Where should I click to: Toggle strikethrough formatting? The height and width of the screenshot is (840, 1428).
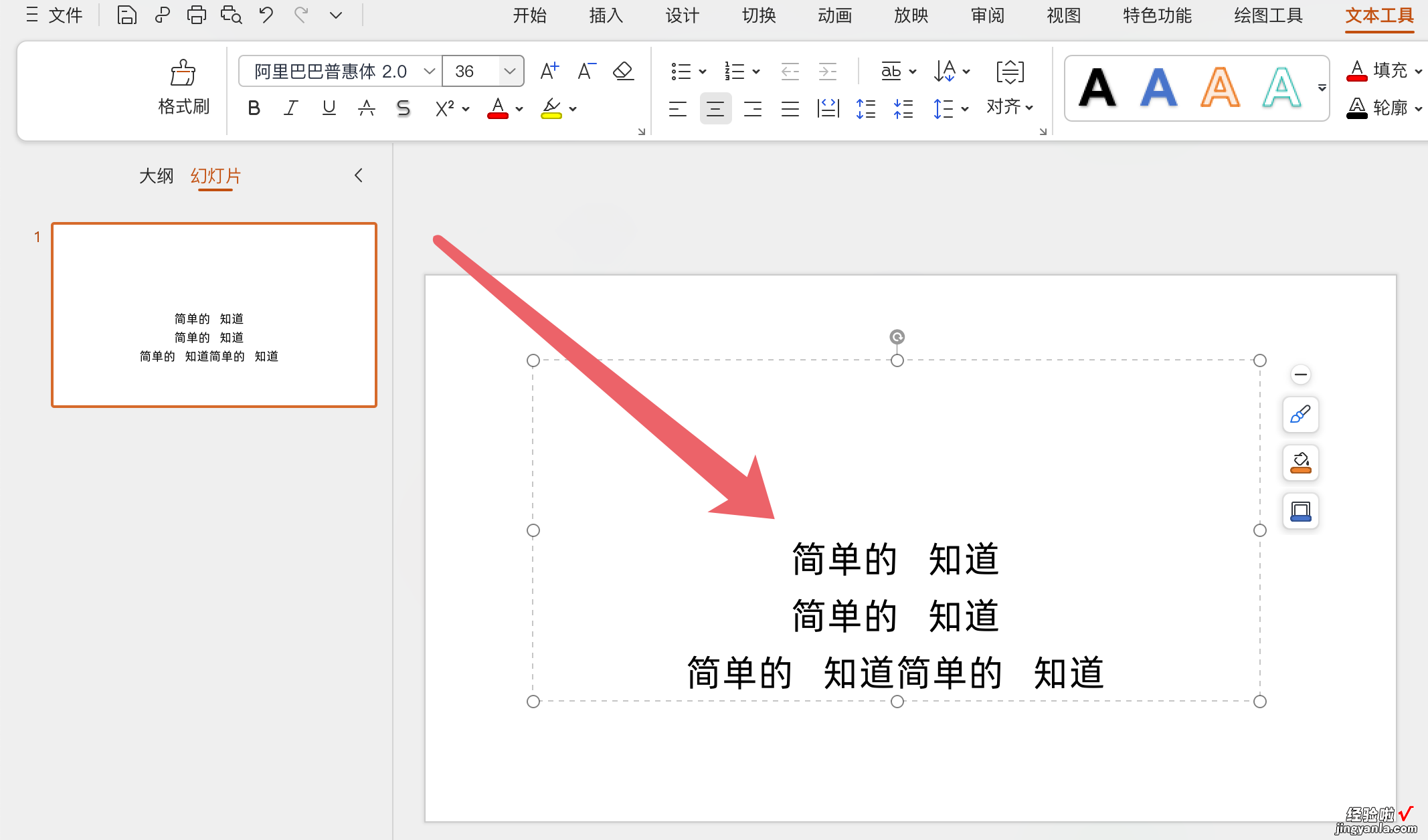tap(366, 108)
